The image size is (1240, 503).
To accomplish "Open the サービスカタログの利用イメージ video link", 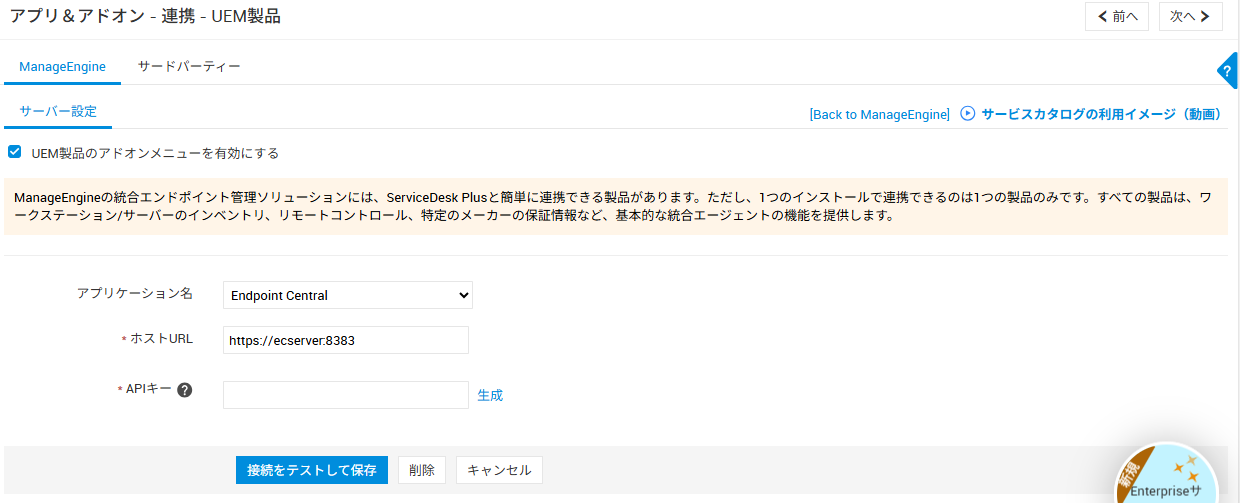I will point(1101,114).
